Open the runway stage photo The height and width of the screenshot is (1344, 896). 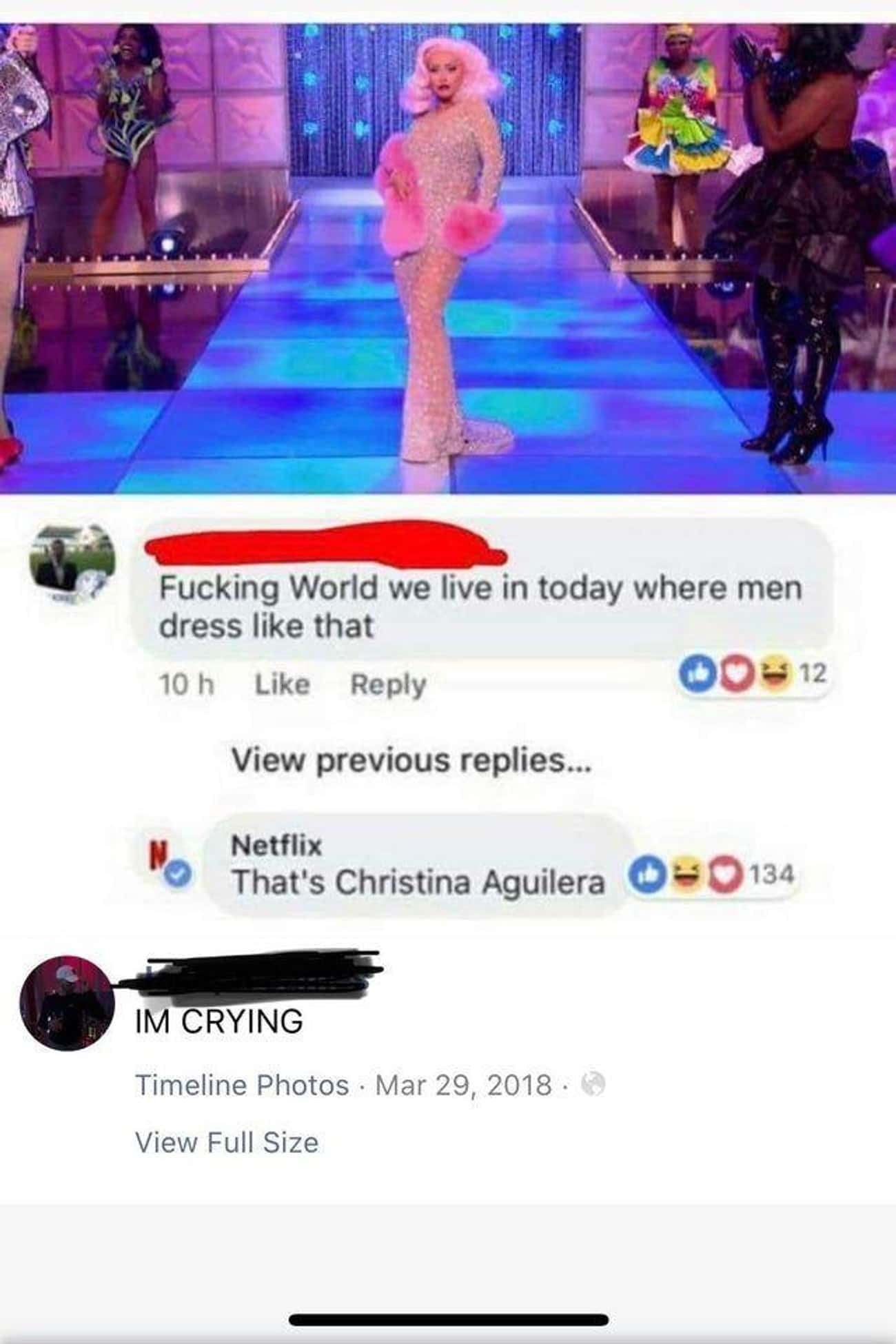point(448,258)
